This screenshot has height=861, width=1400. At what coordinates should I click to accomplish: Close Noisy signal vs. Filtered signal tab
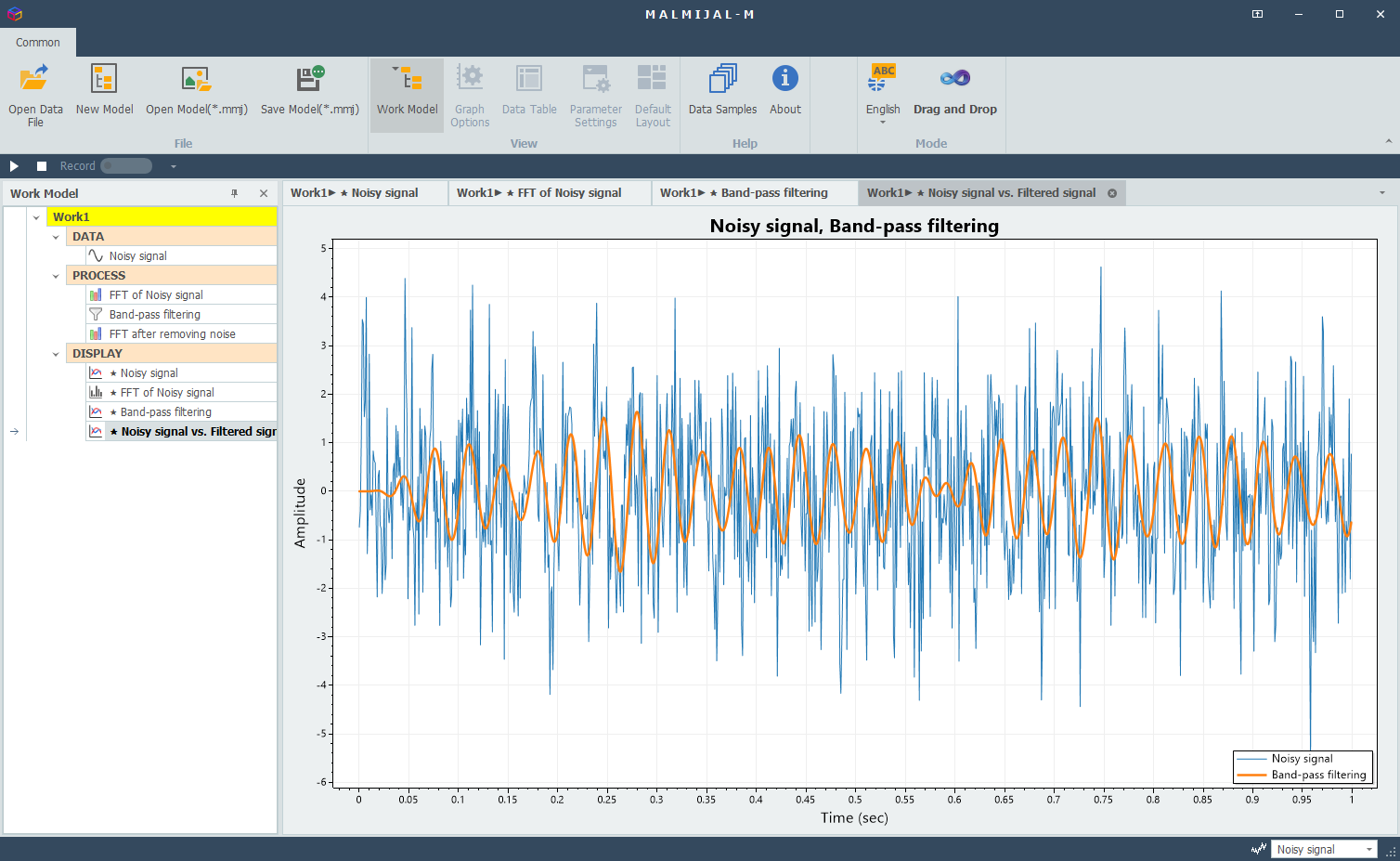[1112, 193]
